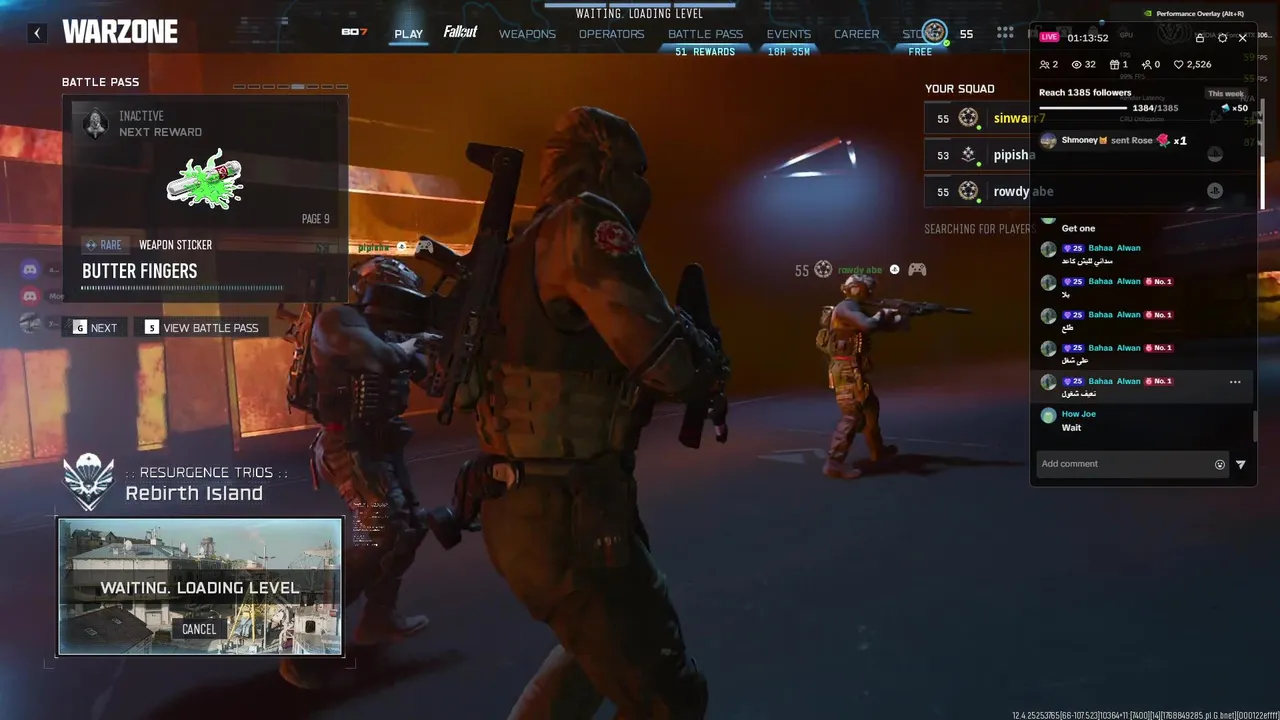Go back with the arrow beside WARZONE
The width and height of the screenshot is (1280, 720).
point(37,33)
